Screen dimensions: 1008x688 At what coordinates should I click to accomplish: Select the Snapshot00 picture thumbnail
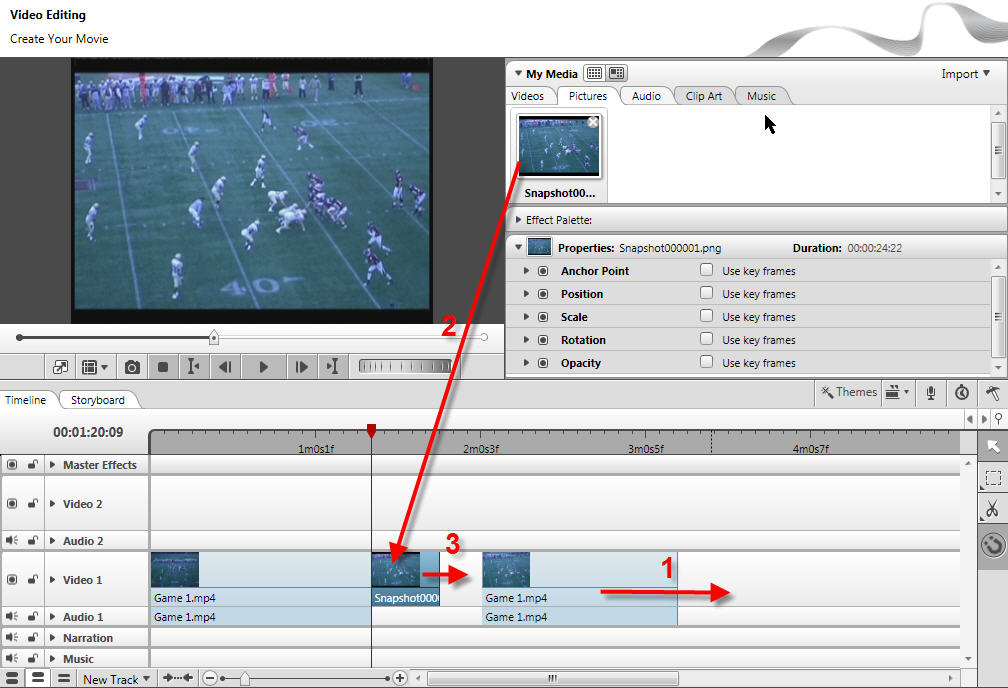pos(559,146)
